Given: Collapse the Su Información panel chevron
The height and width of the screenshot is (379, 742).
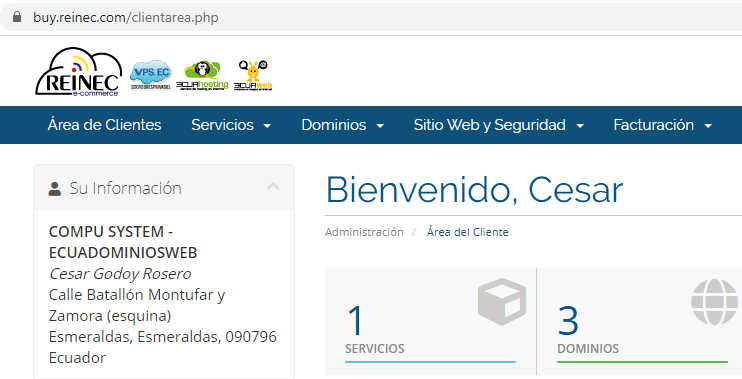Looking at the screenshot, I should coord(273,186).
